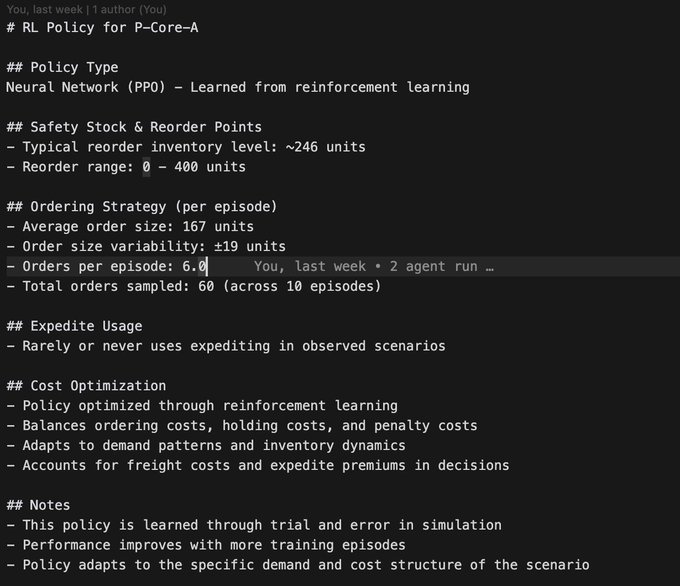Click the "Rarely or never uses expediting" line
Screen dimensions: 680x586
(x=225, y=346)
